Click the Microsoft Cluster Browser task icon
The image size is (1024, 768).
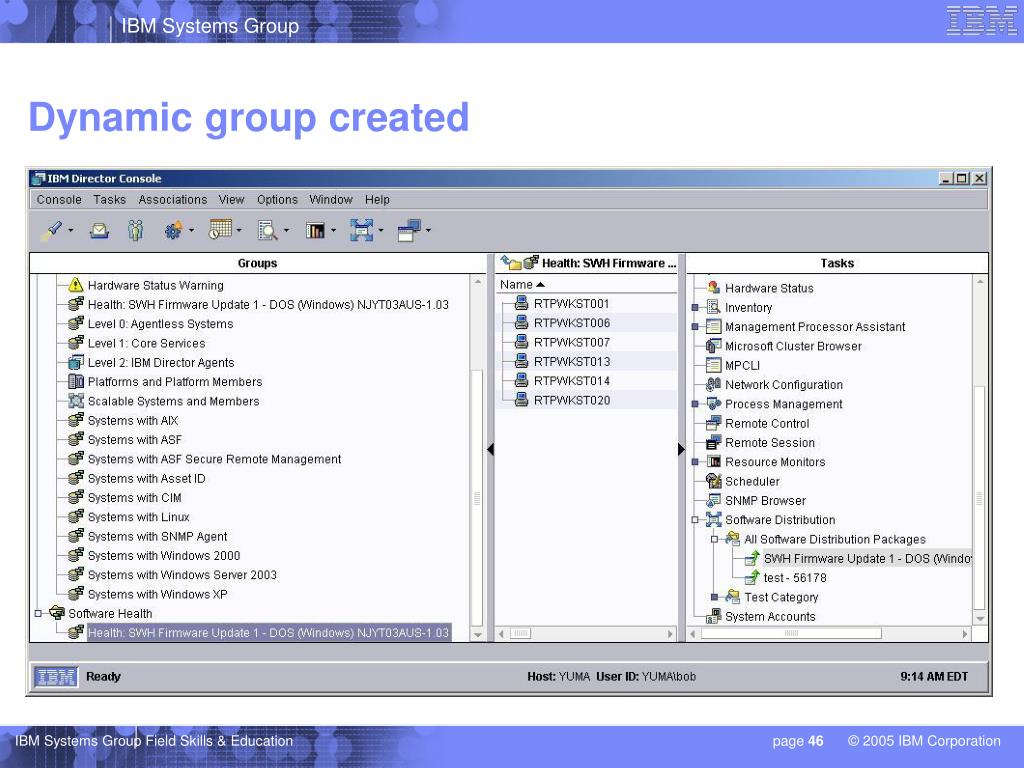714,346
